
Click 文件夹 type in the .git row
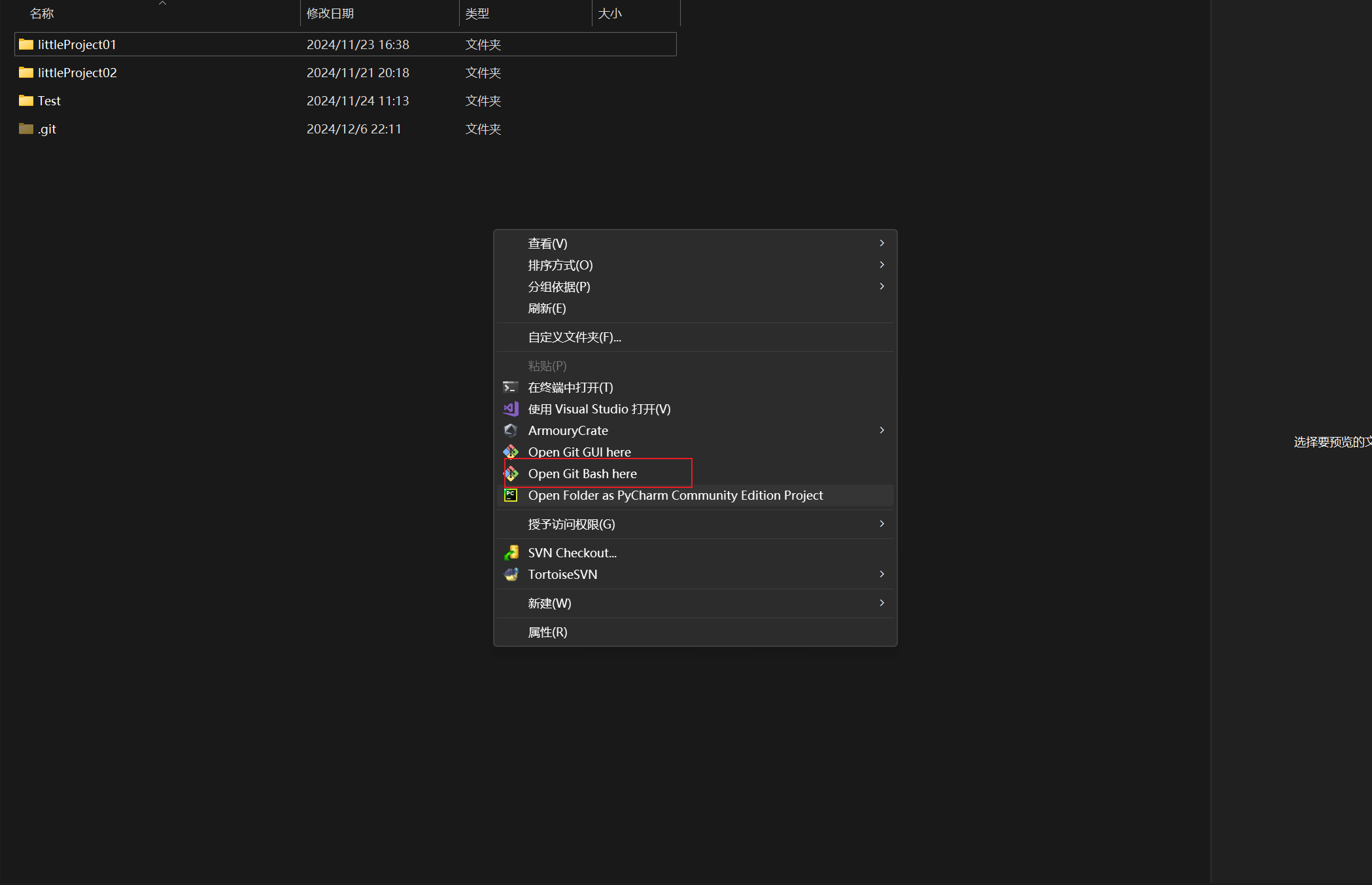coord(483,129)
